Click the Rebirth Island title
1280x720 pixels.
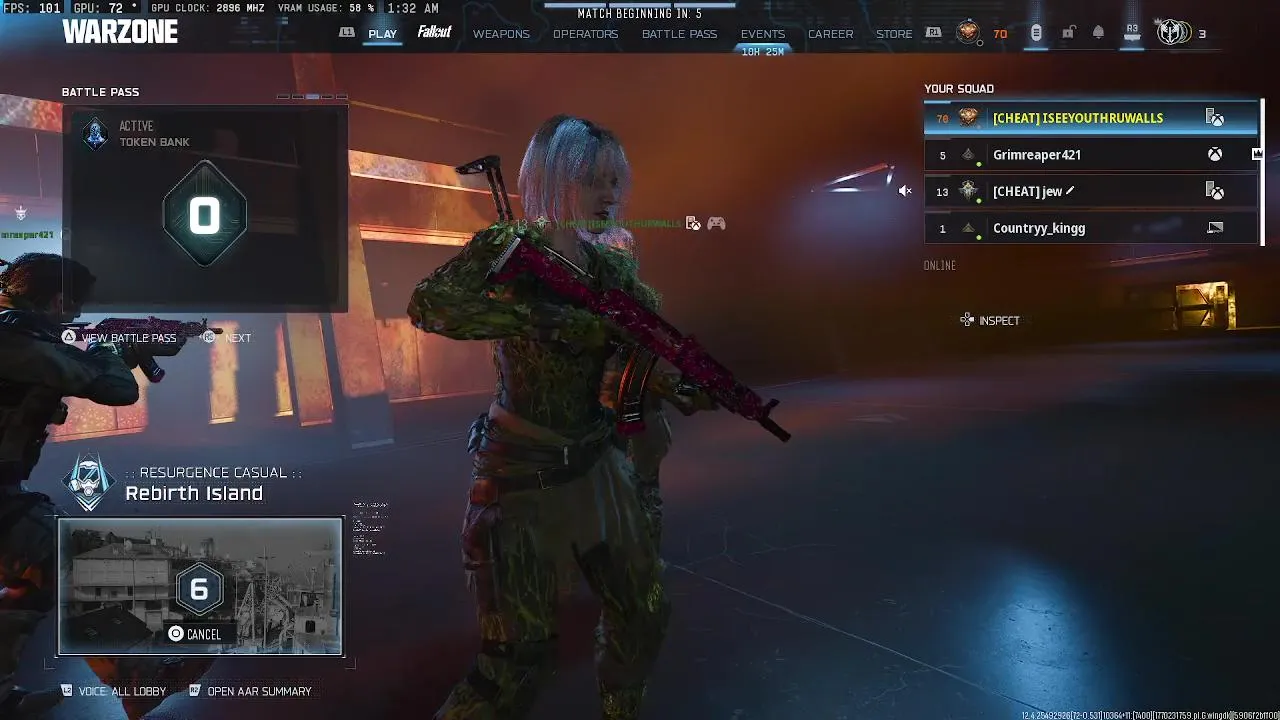coord(194,493)
